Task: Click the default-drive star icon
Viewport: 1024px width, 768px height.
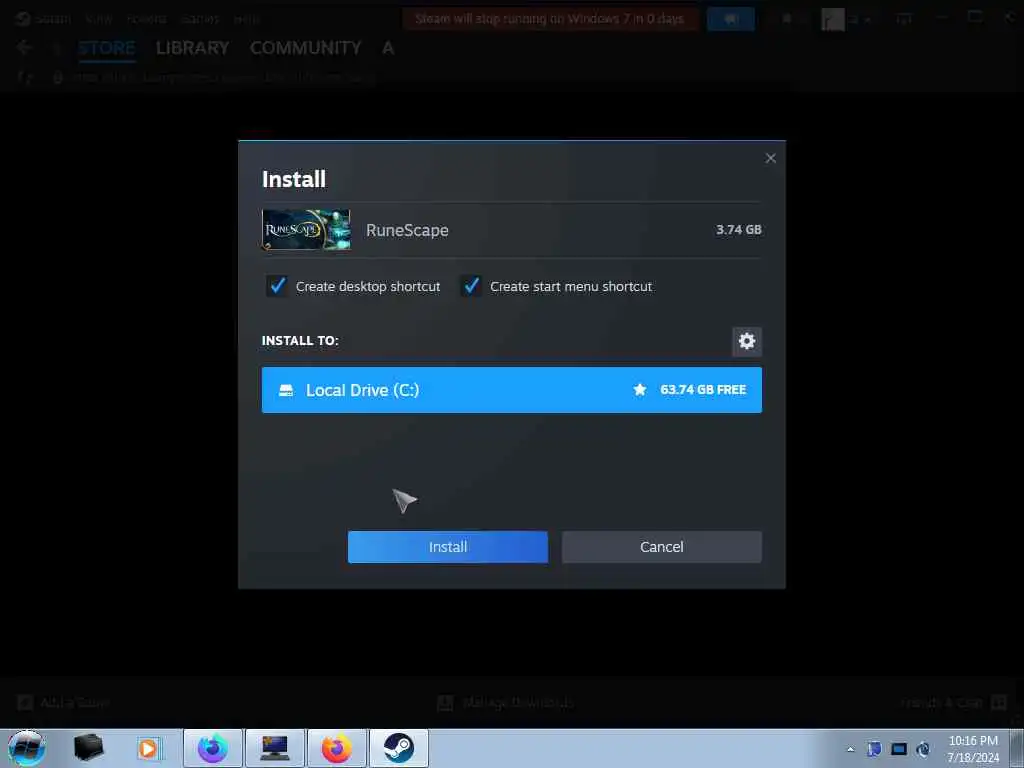Action: click(639, 390)
